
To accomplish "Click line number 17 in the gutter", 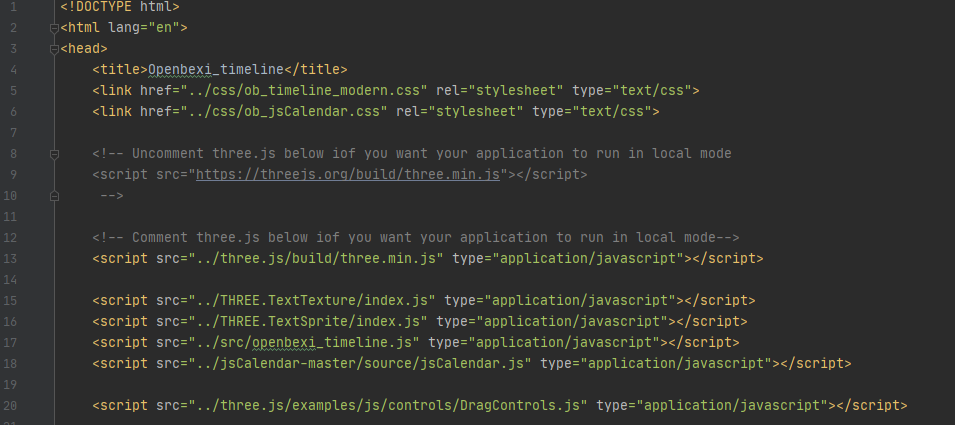I will point(10,342).
